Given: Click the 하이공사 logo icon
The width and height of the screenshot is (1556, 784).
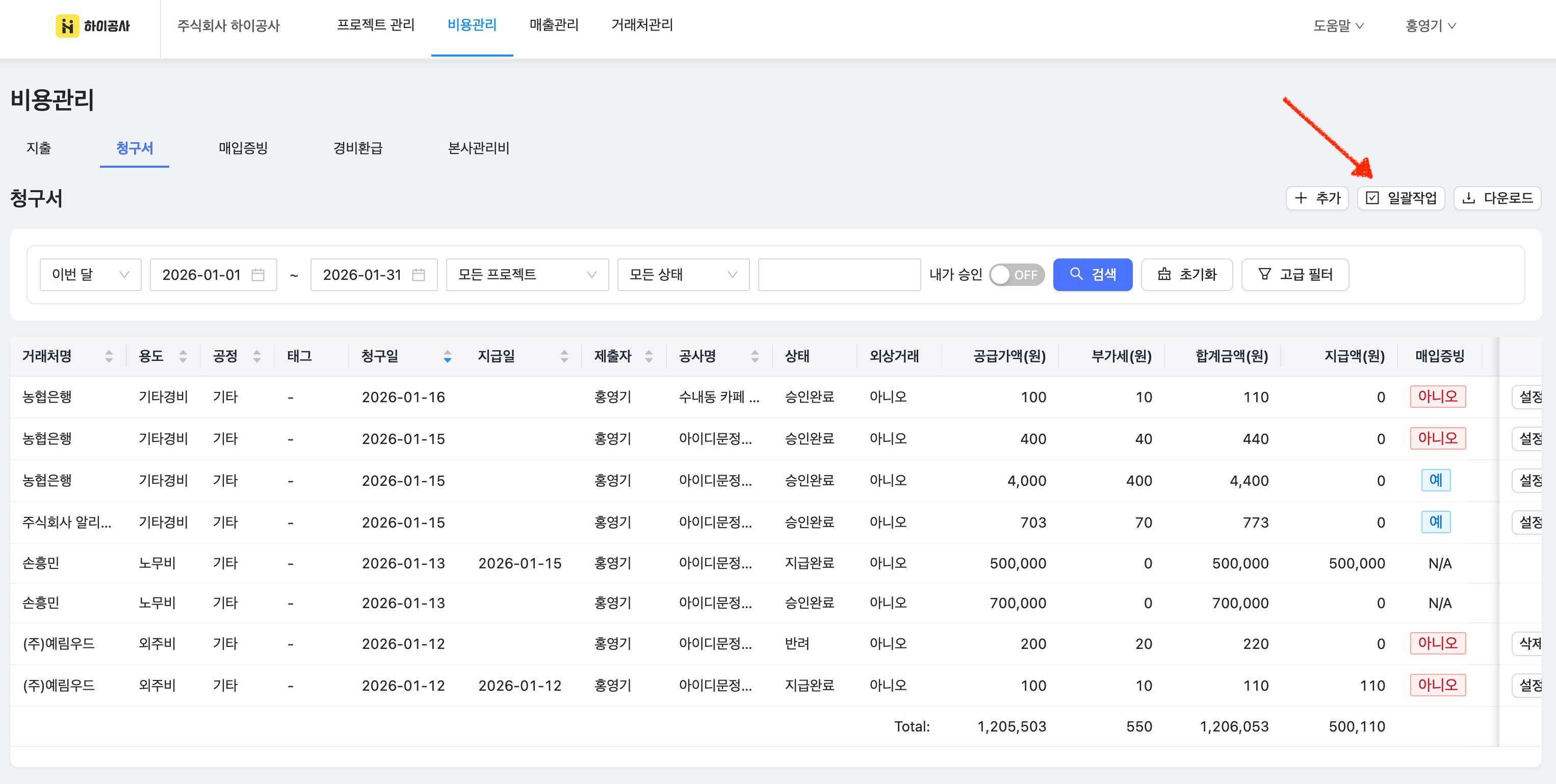Looking at the screenshot, I should click(67, 26).
